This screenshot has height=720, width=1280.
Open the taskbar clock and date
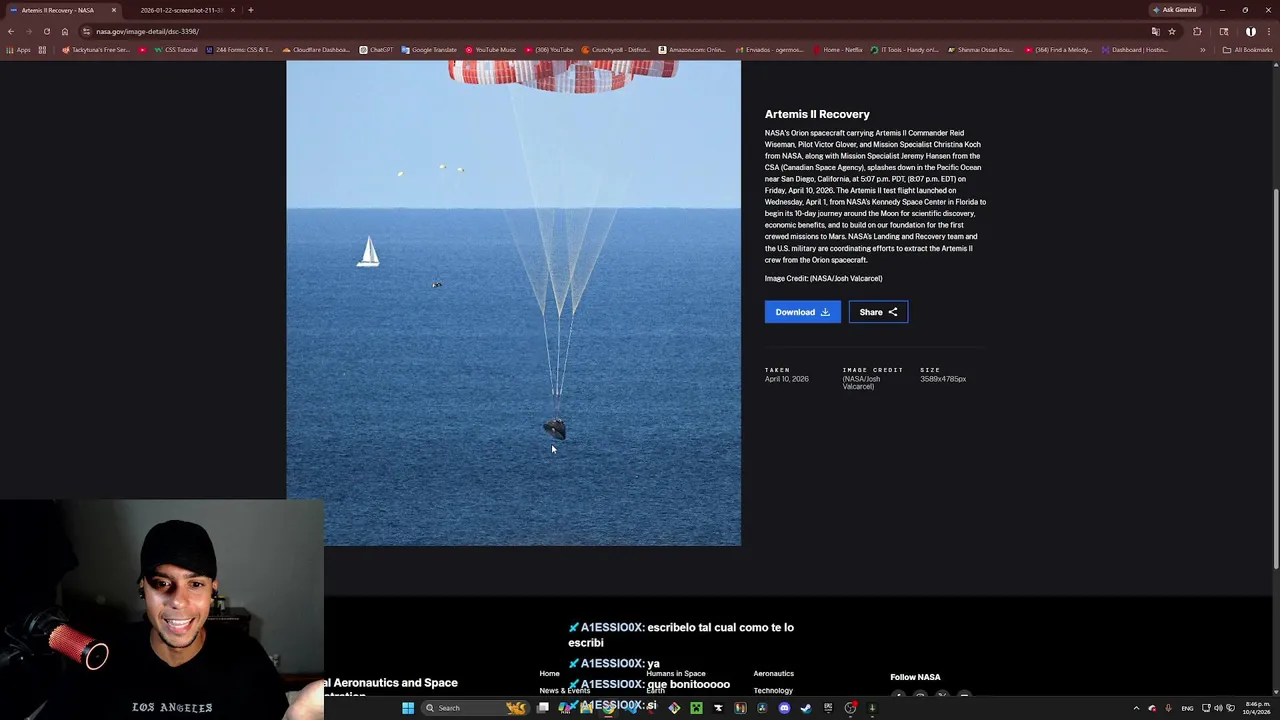1257,708
